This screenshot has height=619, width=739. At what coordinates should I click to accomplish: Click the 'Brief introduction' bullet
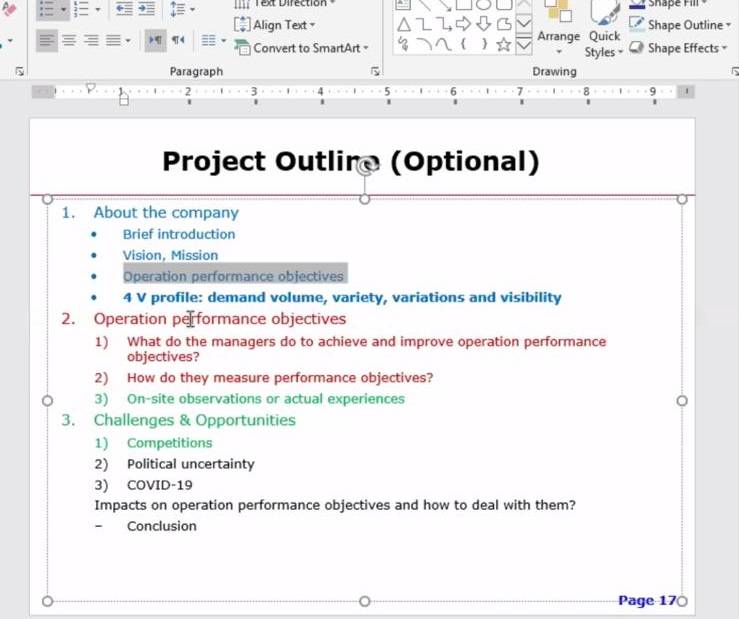[x=179, y=234]
